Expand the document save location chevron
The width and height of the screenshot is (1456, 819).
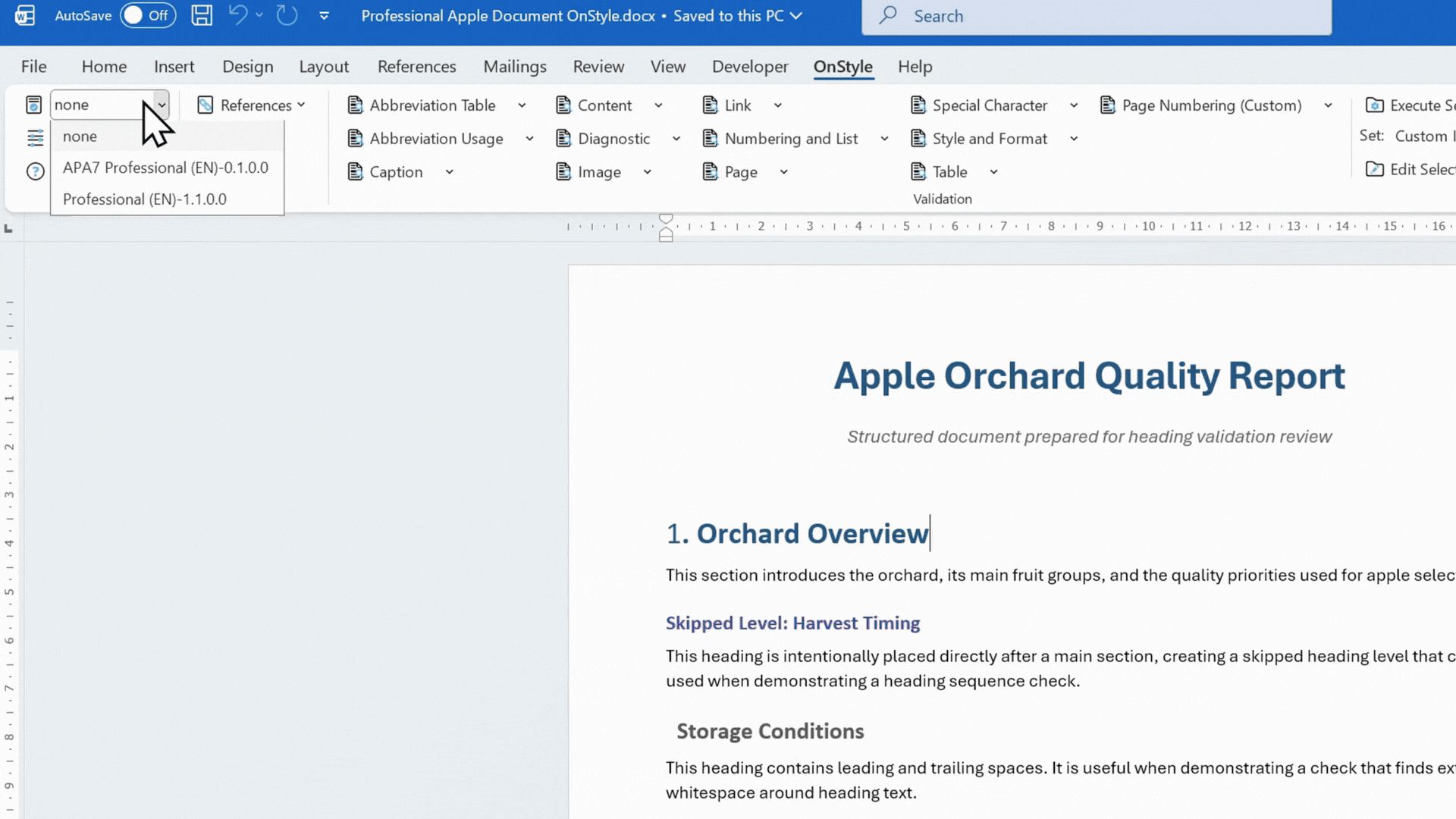click(x=796, y=16)
